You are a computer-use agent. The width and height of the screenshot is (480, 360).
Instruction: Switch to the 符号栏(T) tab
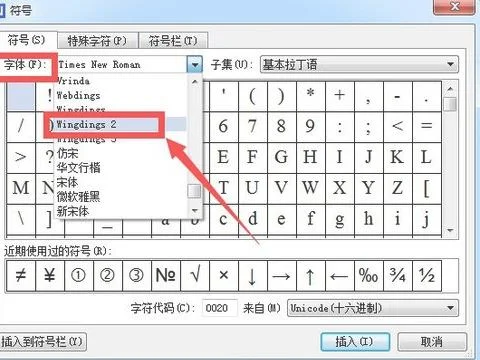(173, 41)
